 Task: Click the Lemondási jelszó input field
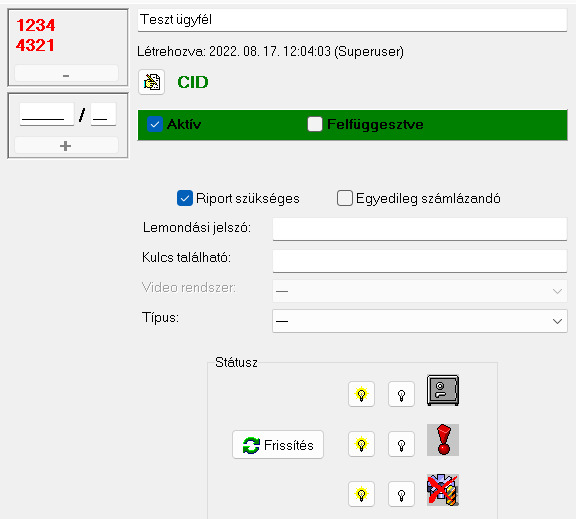click(x=420, y=229)
